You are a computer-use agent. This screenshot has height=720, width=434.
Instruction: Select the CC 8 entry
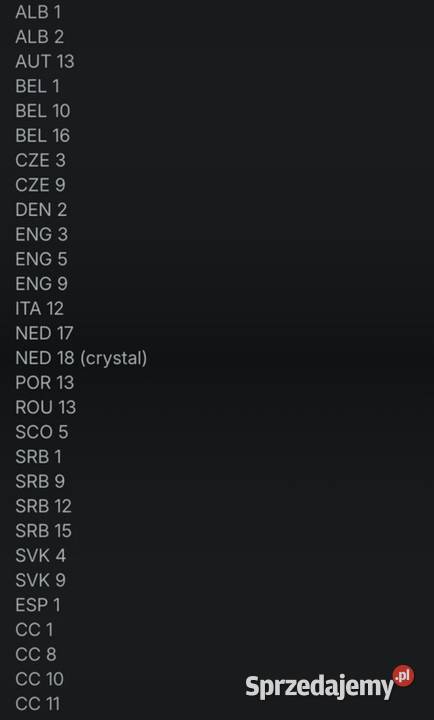click(36, 654)
